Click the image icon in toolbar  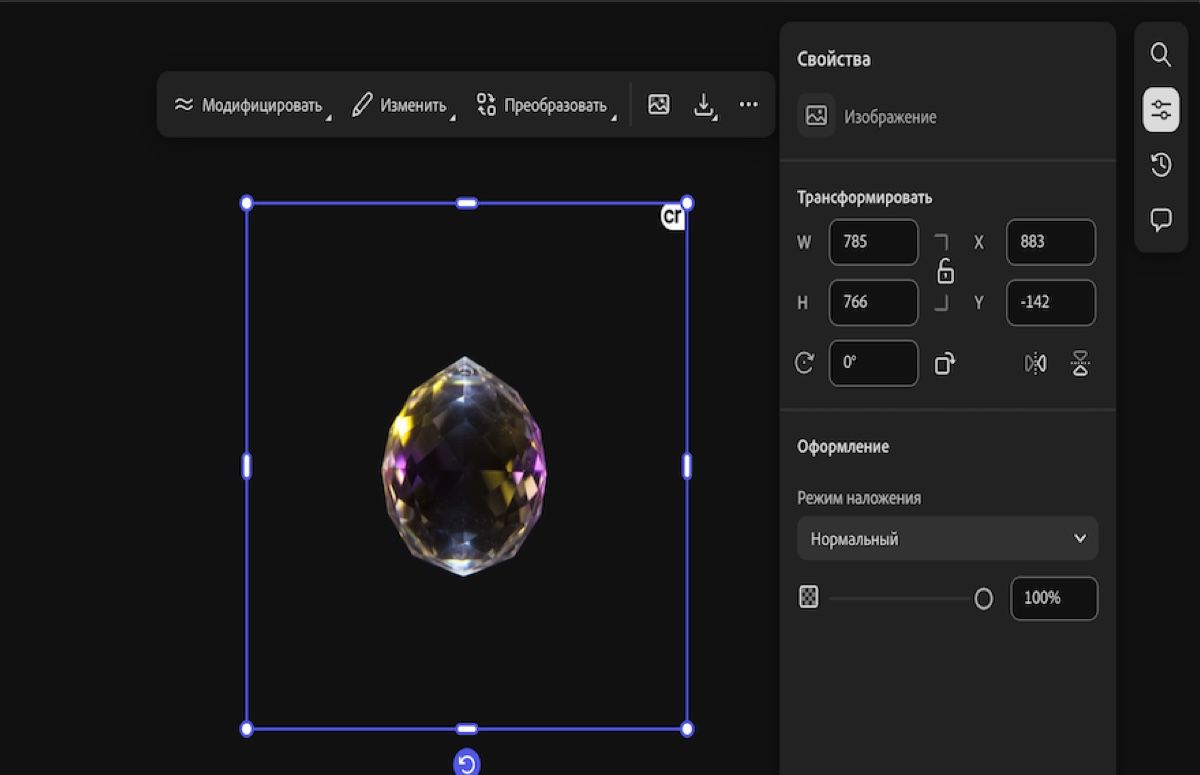658,104
